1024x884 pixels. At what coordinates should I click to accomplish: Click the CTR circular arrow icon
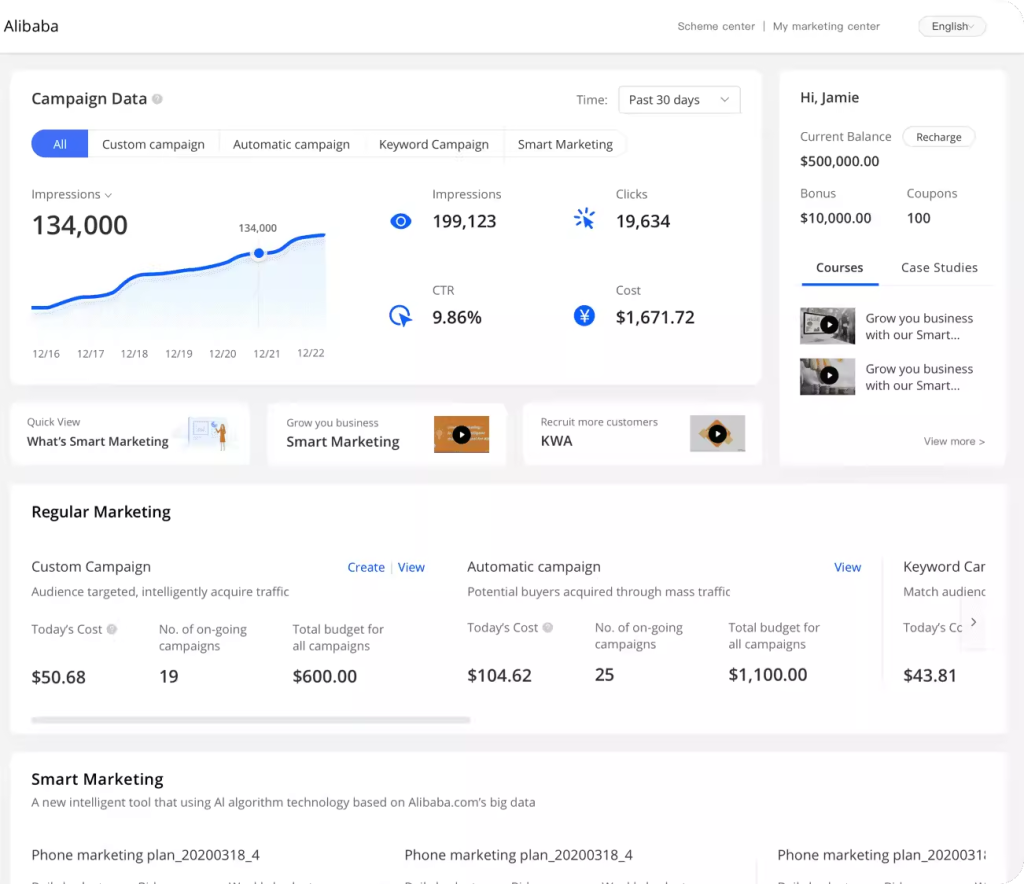pyautogui.click(x=400, y=317)
